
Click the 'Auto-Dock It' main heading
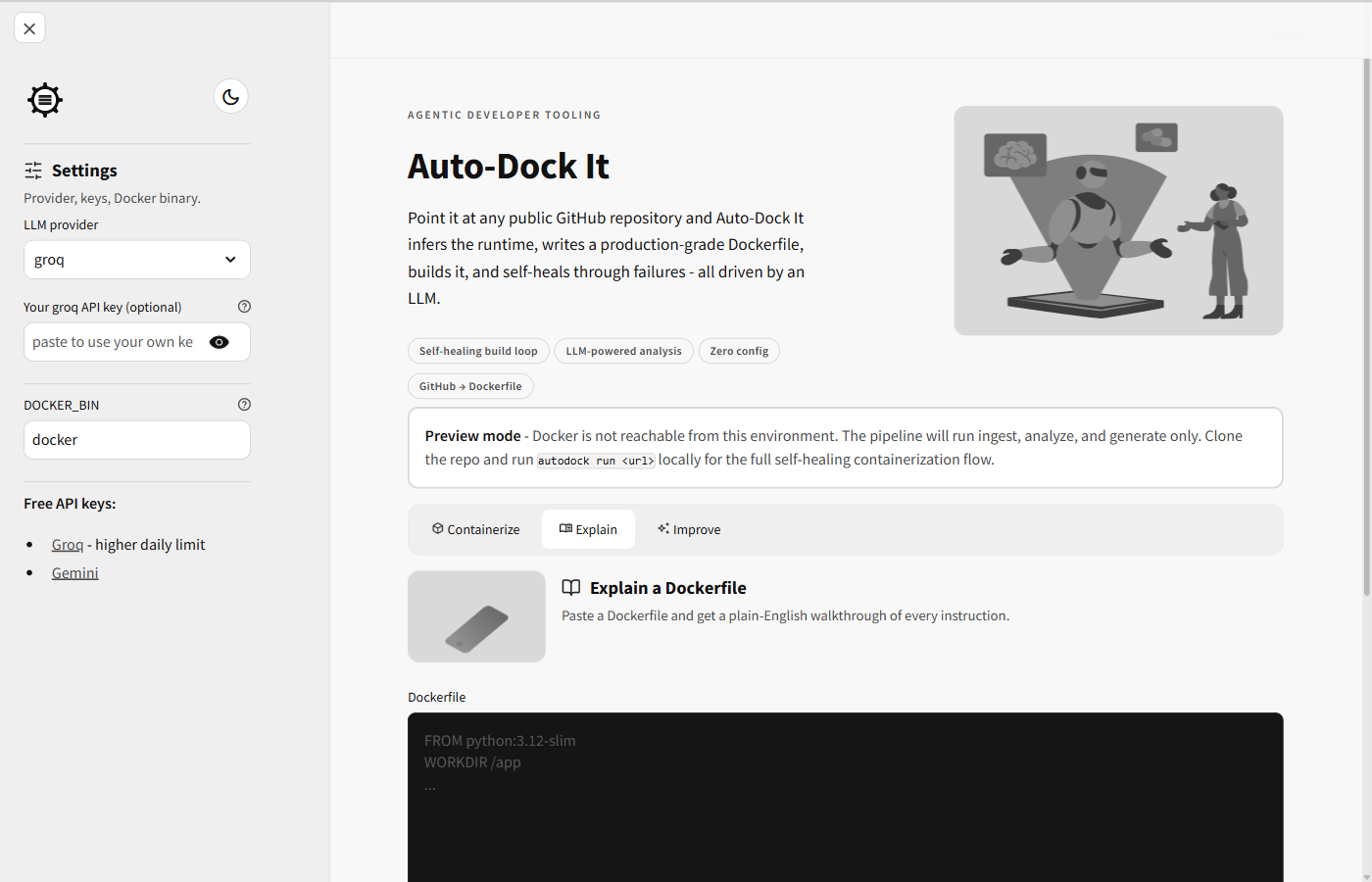click(x=509, y=167)
